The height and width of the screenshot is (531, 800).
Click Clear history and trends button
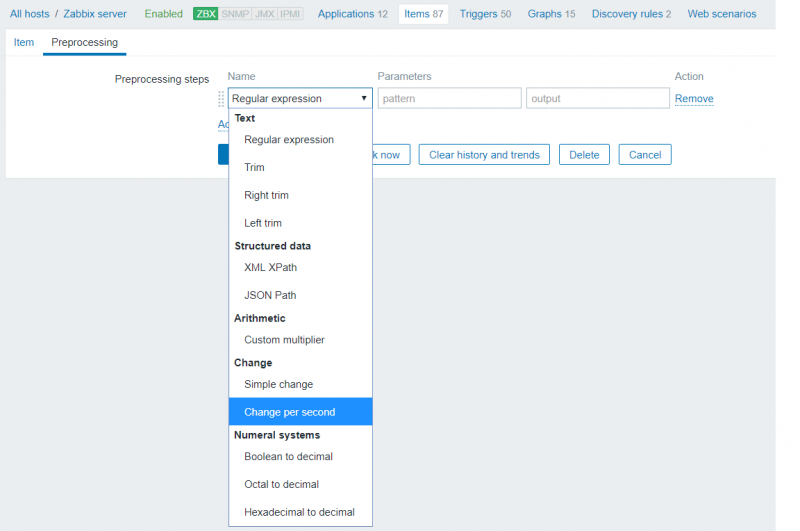[x=484, y=155]
